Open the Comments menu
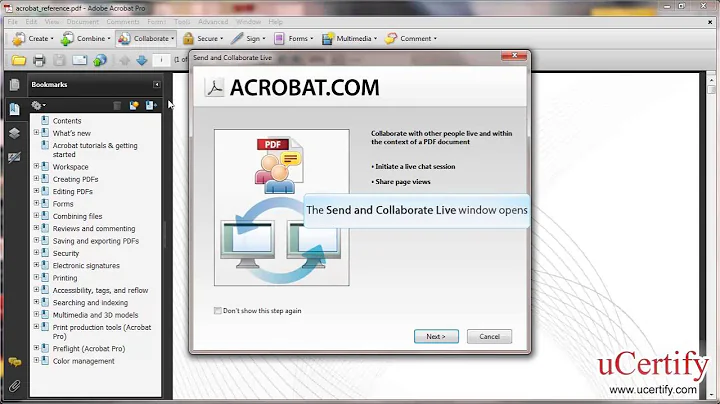 tap(123, 22)
